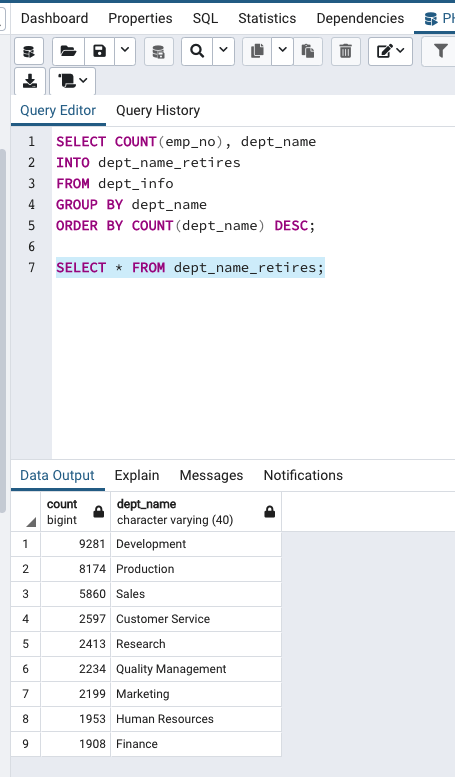
Task: Open the Explain tab
Action: (137, 476)
